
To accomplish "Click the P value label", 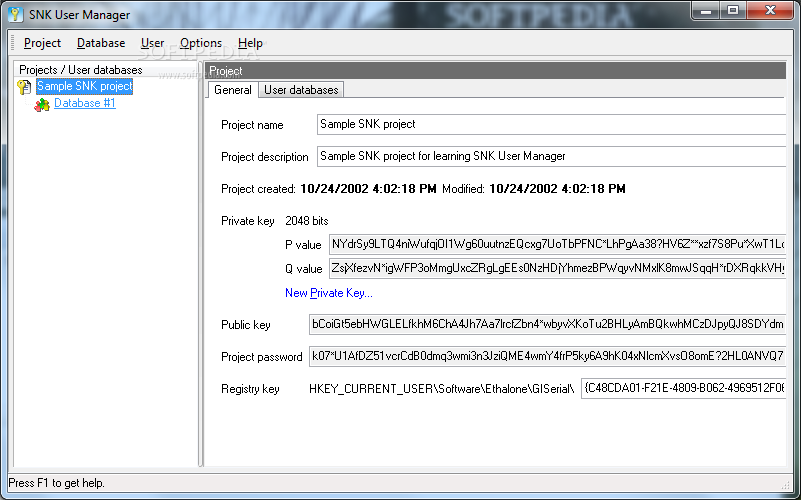I will coord(303,245).
